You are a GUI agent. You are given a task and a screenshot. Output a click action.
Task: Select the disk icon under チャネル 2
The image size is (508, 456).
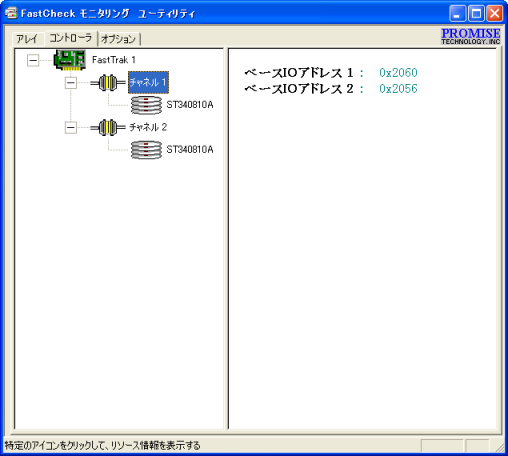pos(146,150)
